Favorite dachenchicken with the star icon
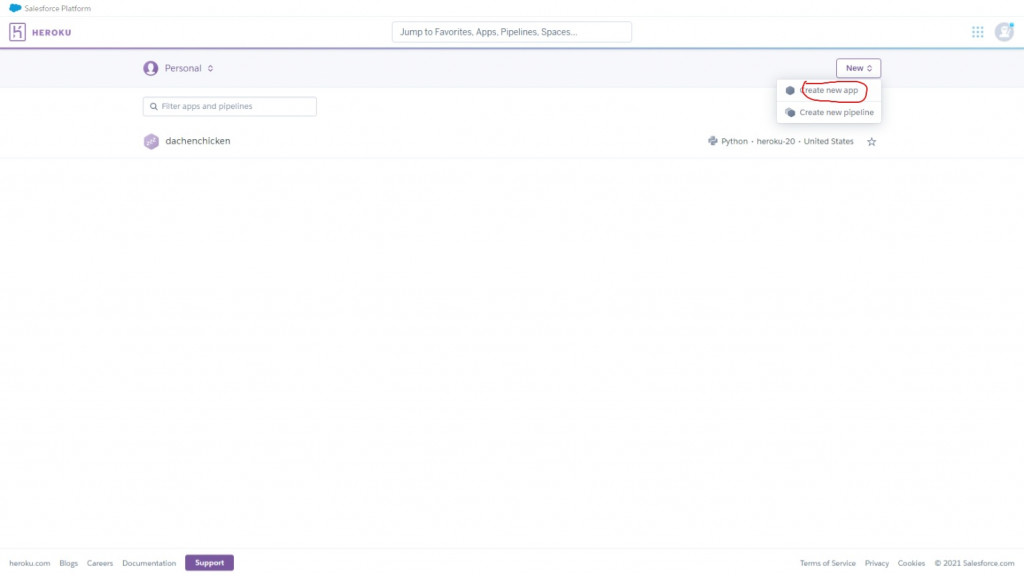Image resolution: width=1024 pixels, height=576 pixels. 871,141
